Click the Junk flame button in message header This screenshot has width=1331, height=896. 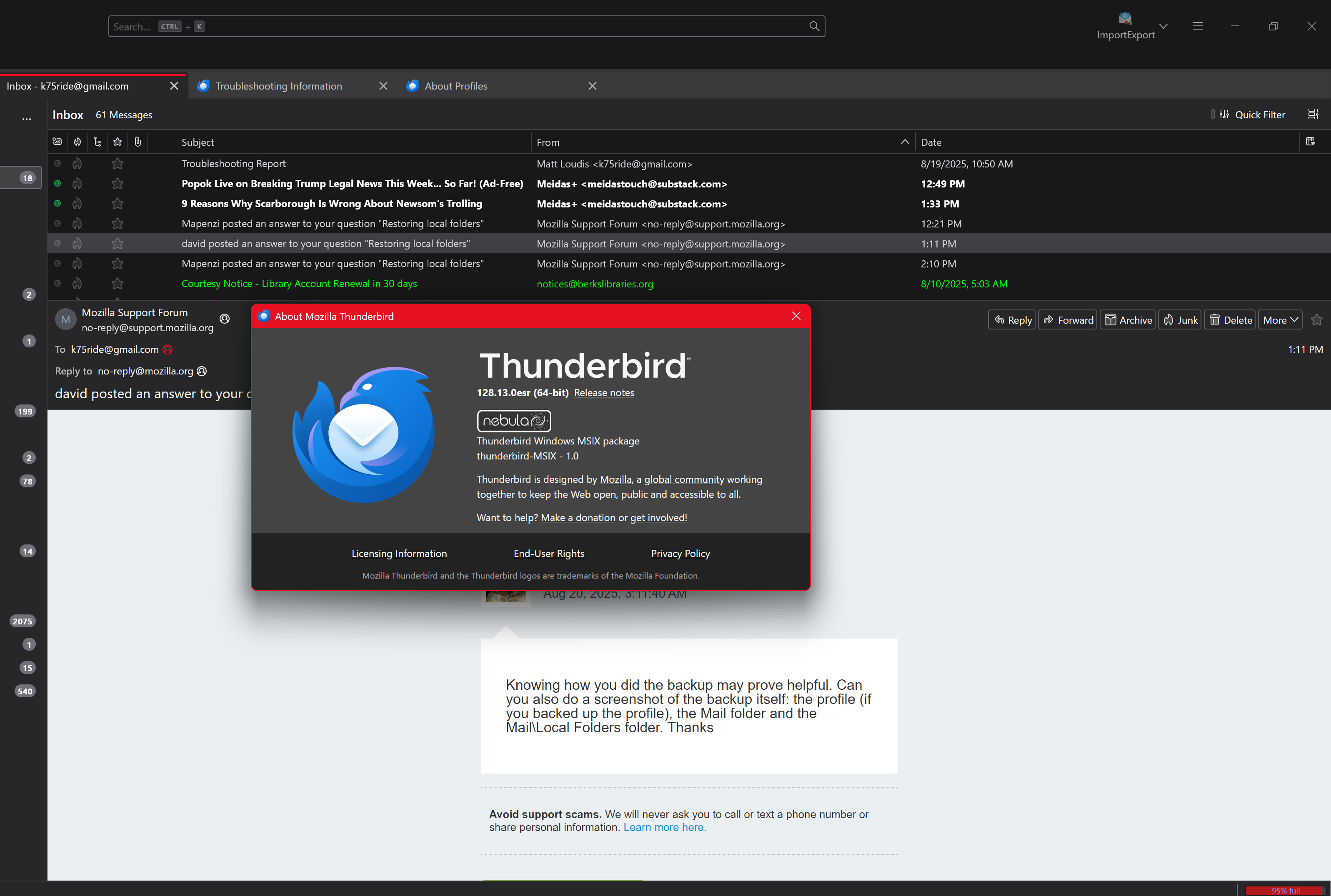point(1180,320)
